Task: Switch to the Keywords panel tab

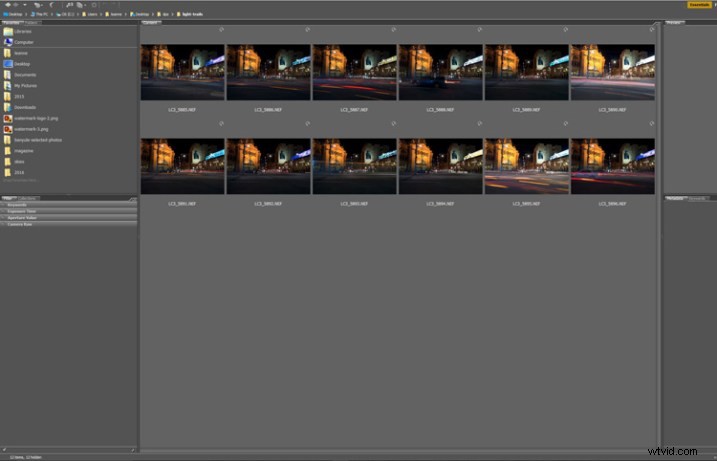Action: click(697, 198)
